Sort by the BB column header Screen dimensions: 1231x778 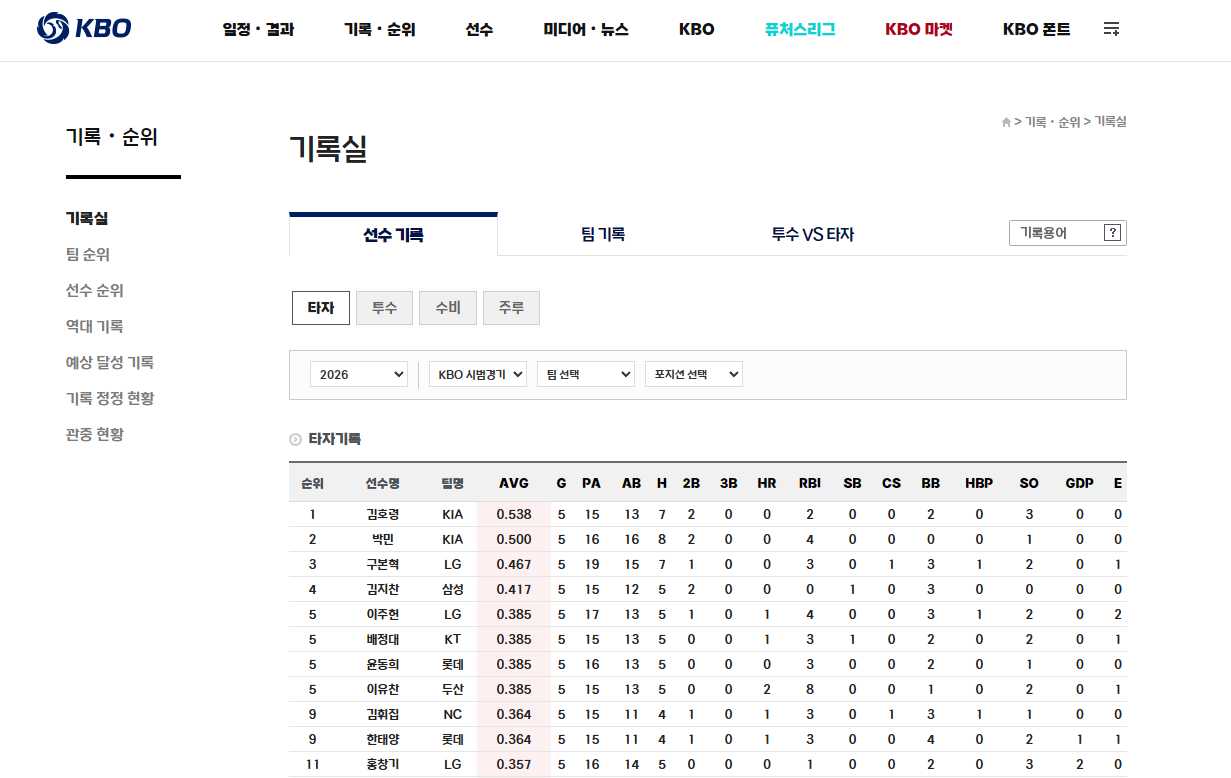[930, 483]
